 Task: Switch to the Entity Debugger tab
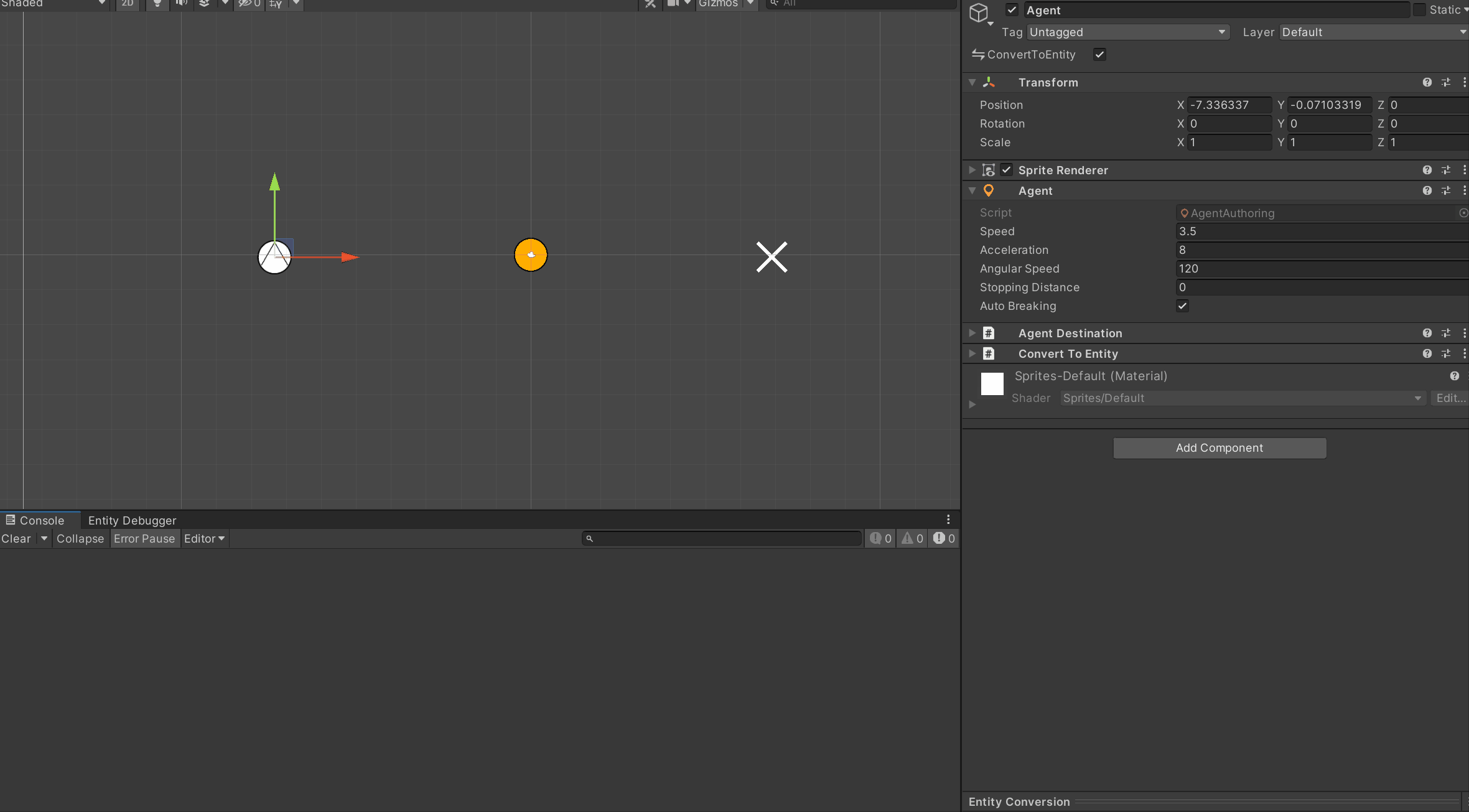point(132,520)
